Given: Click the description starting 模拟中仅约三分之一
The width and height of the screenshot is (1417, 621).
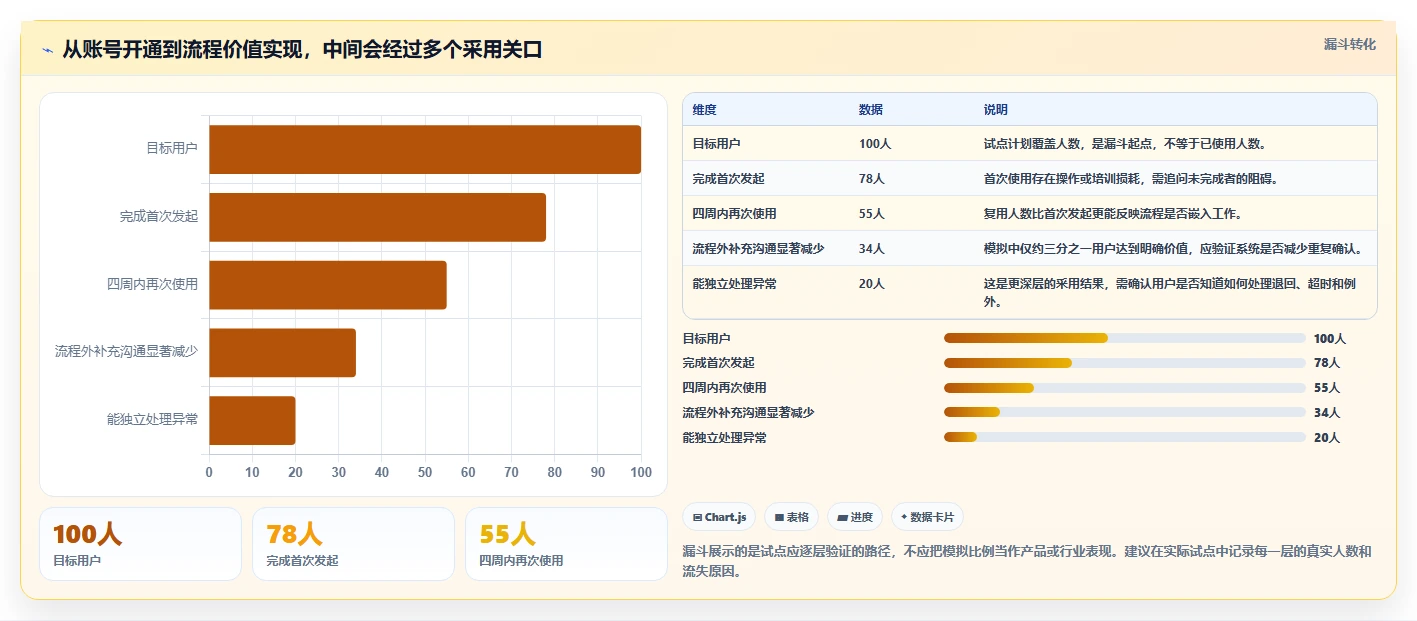Looking at the screenshot, I should click(x=1173, y=249).
